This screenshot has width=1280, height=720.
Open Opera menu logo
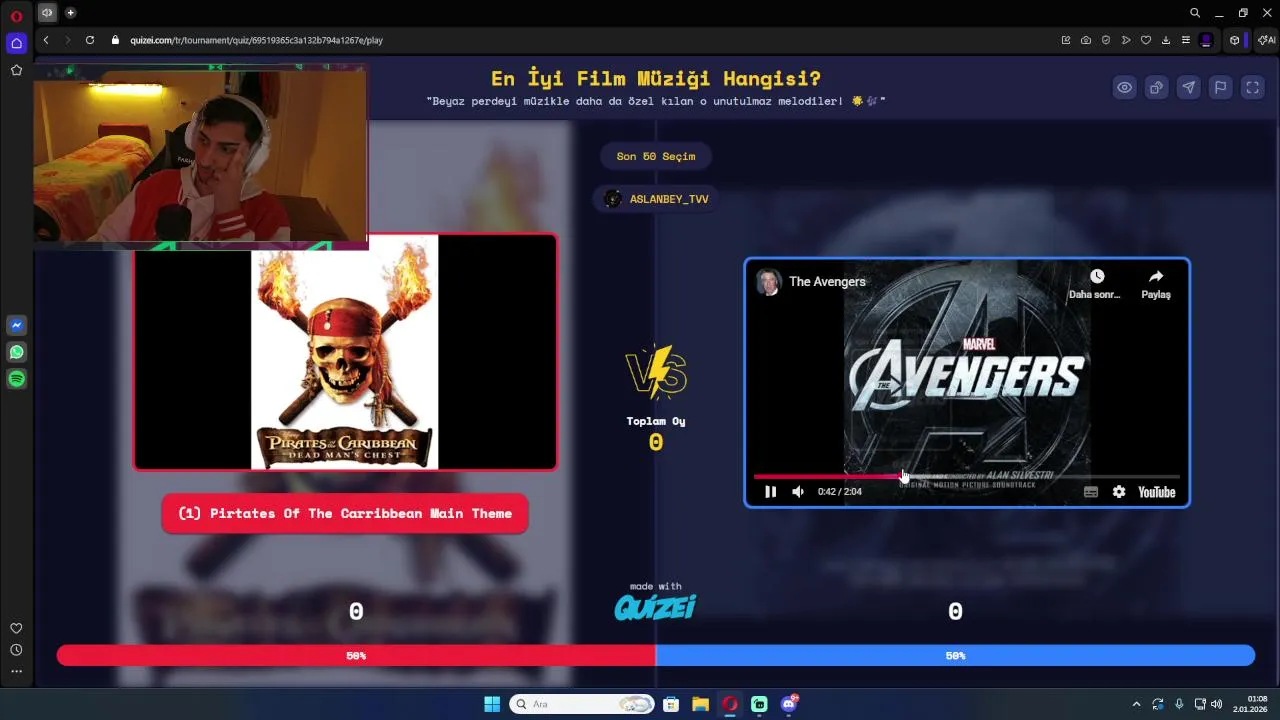[16, 15]
